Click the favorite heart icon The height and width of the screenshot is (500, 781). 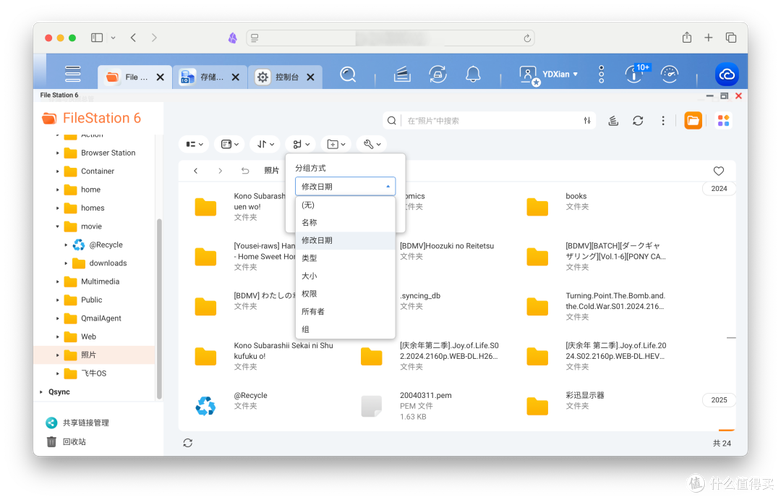[718, 171]
